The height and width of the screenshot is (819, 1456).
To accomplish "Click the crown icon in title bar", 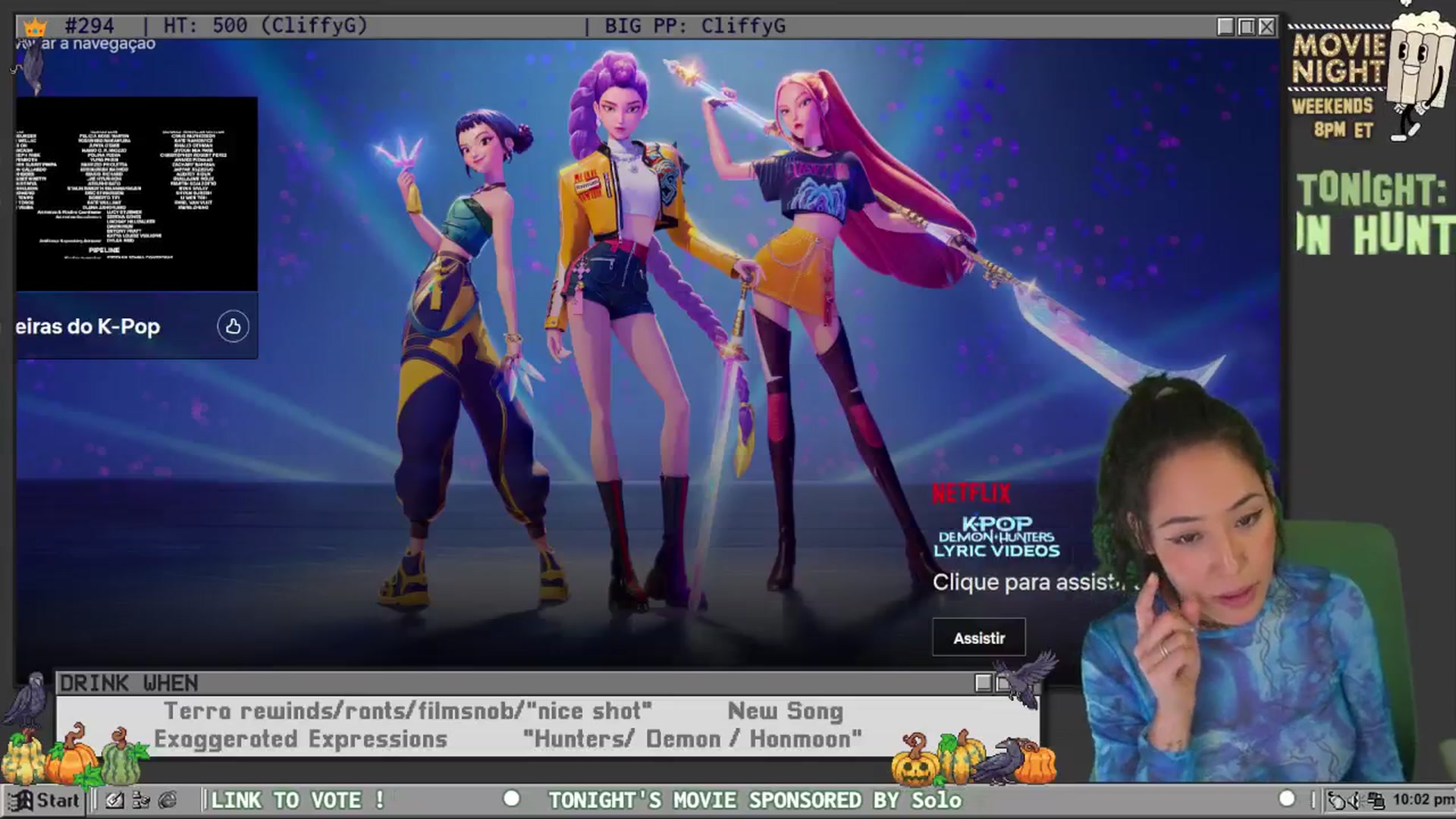I will (35, 27).
